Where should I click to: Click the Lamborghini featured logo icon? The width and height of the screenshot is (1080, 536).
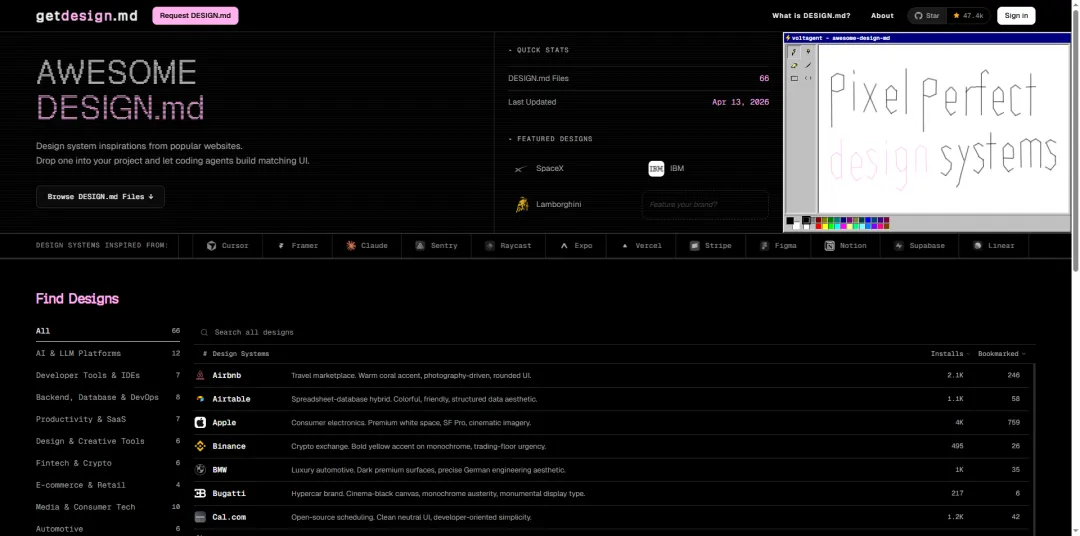[522, 205]
